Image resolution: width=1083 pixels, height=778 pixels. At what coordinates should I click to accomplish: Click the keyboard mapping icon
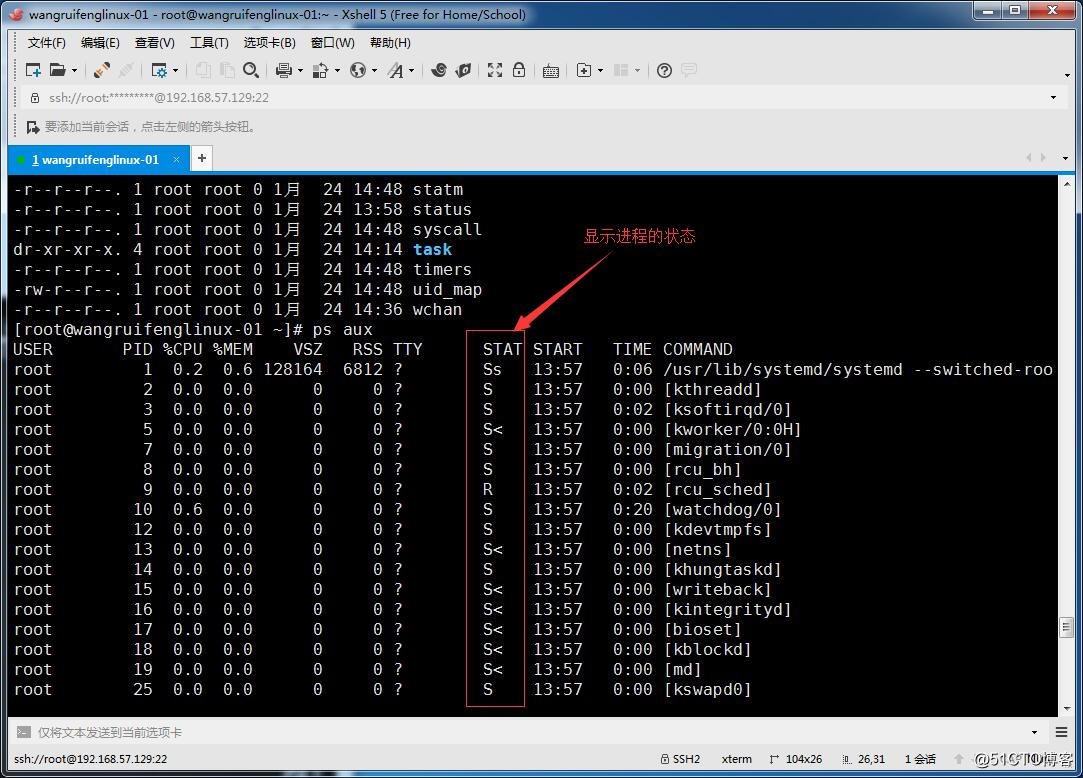[x=550, y=70]
